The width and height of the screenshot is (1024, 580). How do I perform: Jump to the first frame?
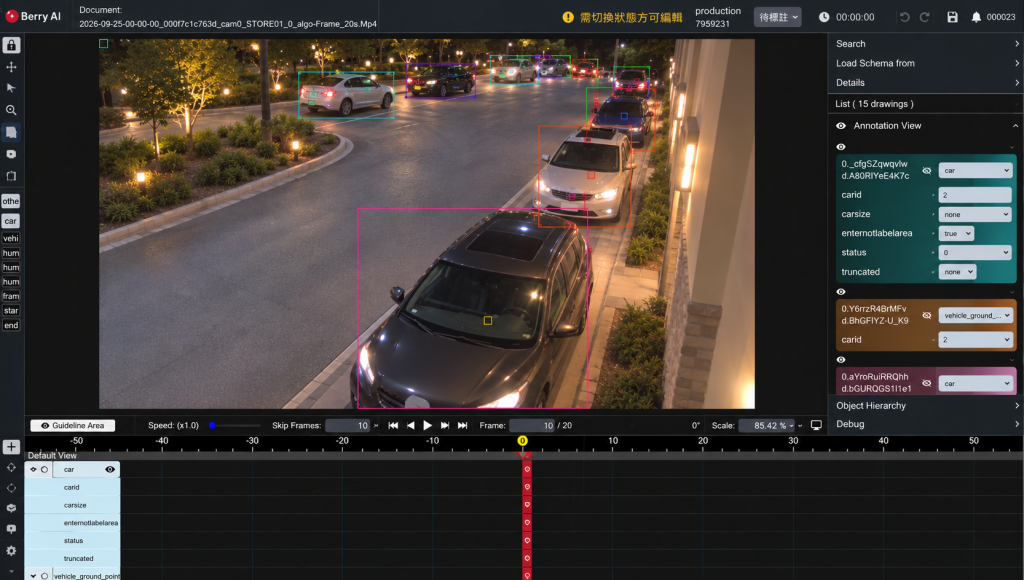393,425
